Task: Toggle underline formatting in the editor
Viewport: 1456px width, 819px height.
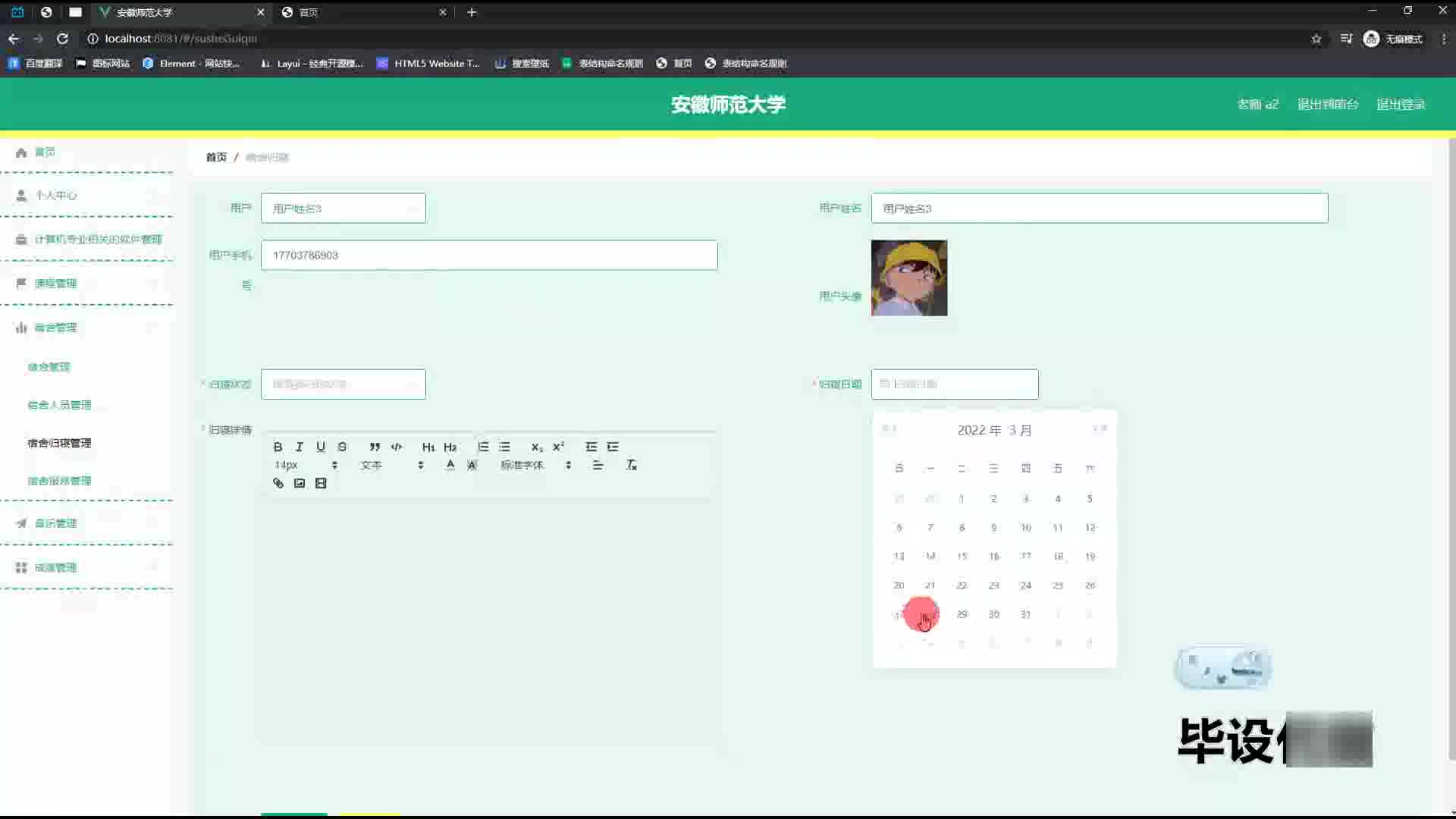Action: coord(320,447)
